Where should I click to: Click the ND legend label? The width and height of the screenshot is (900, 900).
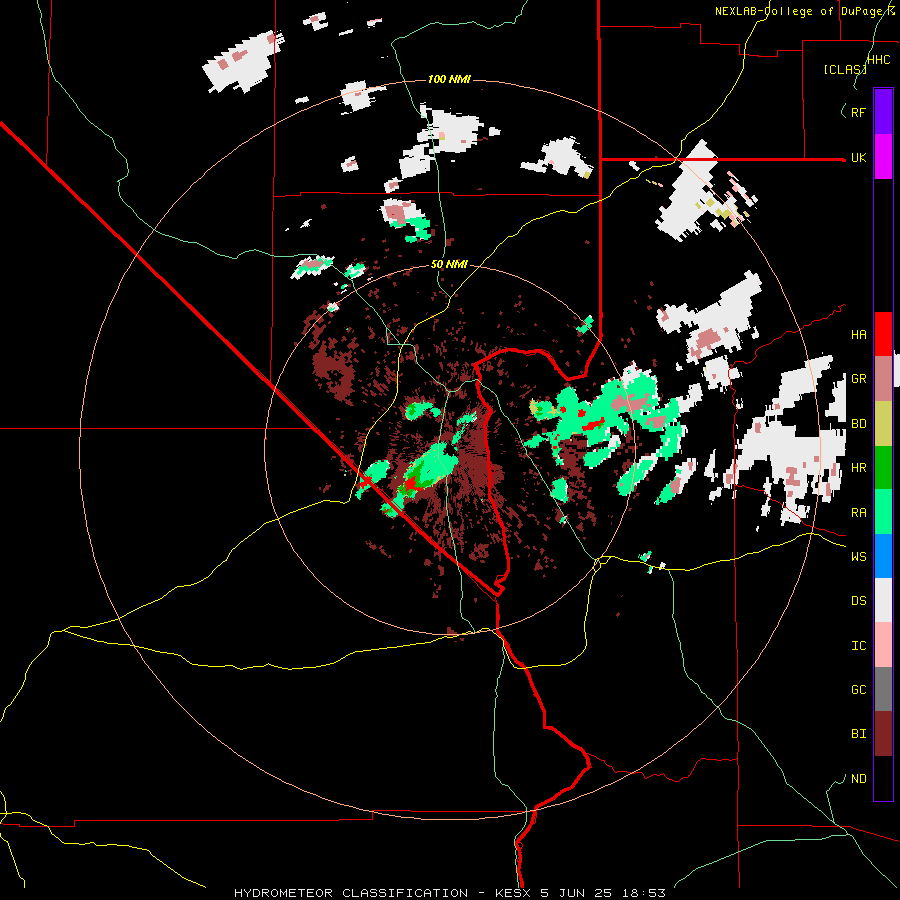click(x=858, y=779)
